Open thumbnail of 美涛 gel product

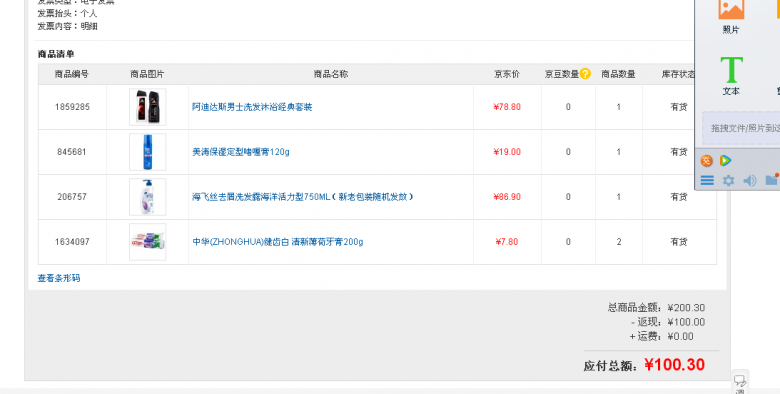[148, 152]
